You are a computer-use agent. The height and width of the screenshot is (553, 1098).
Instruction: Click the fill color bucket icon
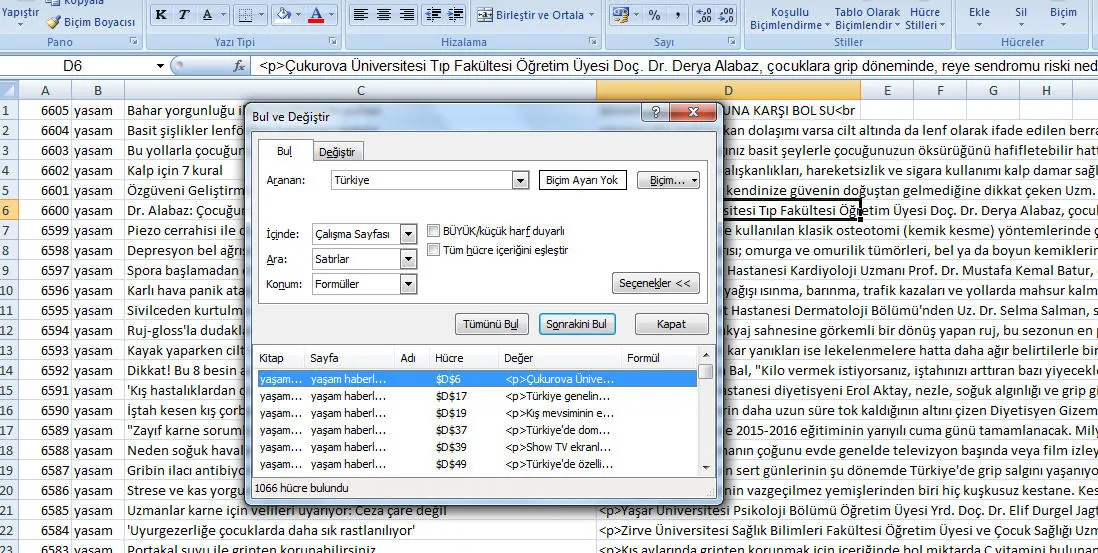[x=283, y=15]
